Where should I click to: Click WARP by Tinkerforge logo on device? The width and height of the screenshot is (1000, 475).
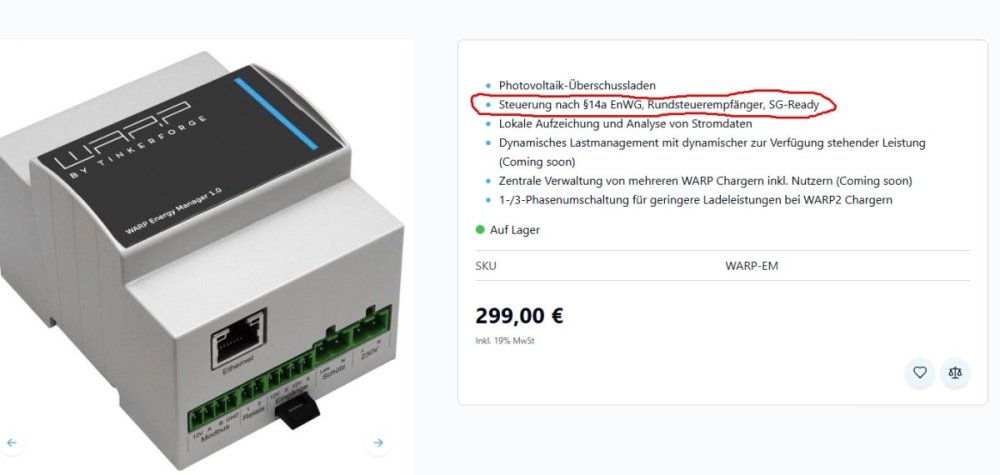[x=131, y=144]
